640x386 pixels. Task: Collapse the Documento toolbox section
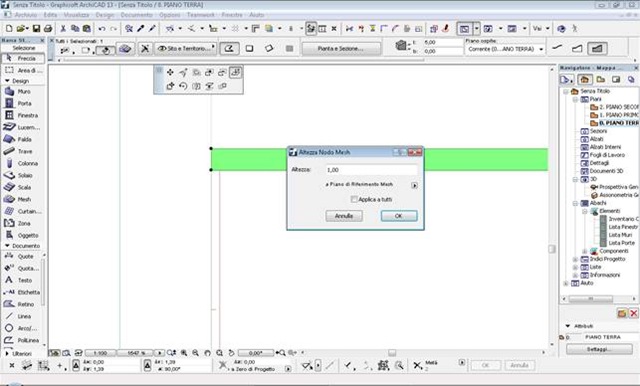point(7,246)
